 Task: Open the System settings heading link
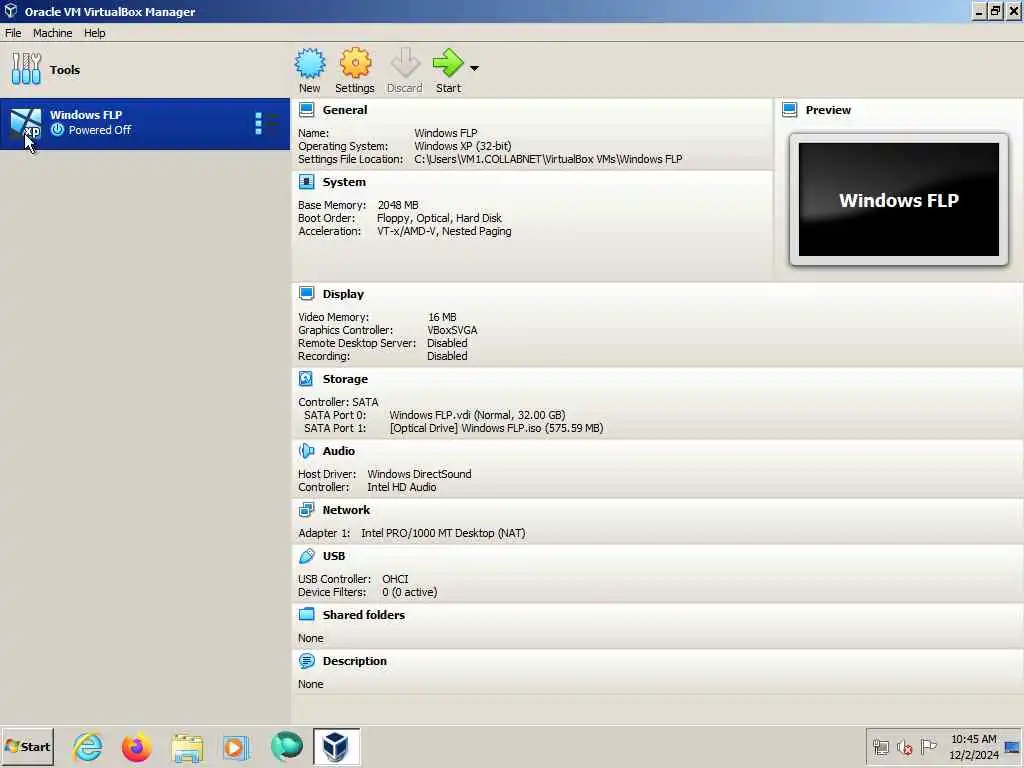point(344,182)
